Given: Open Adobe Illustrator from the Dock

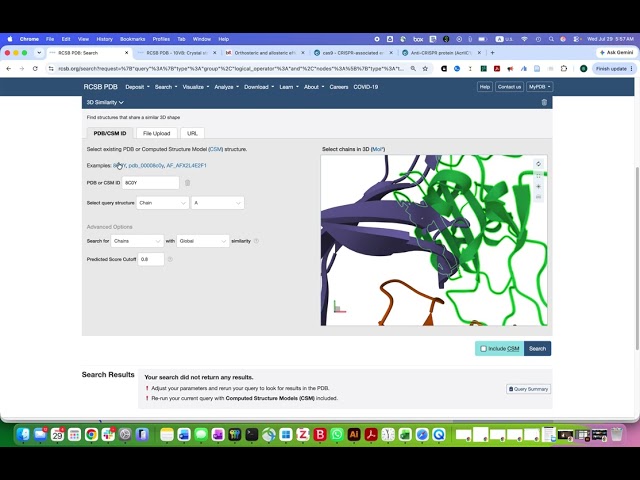Looking at the screenshot, I should 354,435.
